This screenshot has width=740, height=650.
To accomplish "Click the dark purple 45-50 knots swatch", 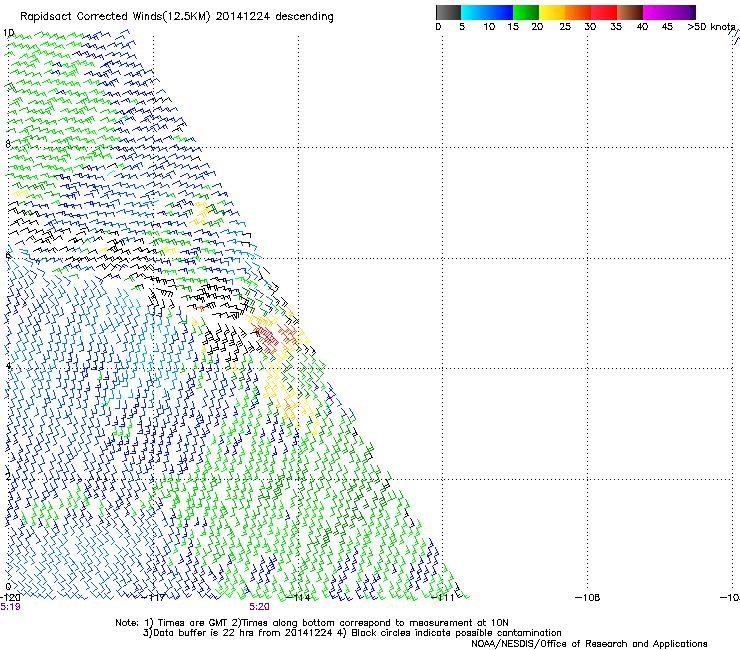I will point(682,12).
